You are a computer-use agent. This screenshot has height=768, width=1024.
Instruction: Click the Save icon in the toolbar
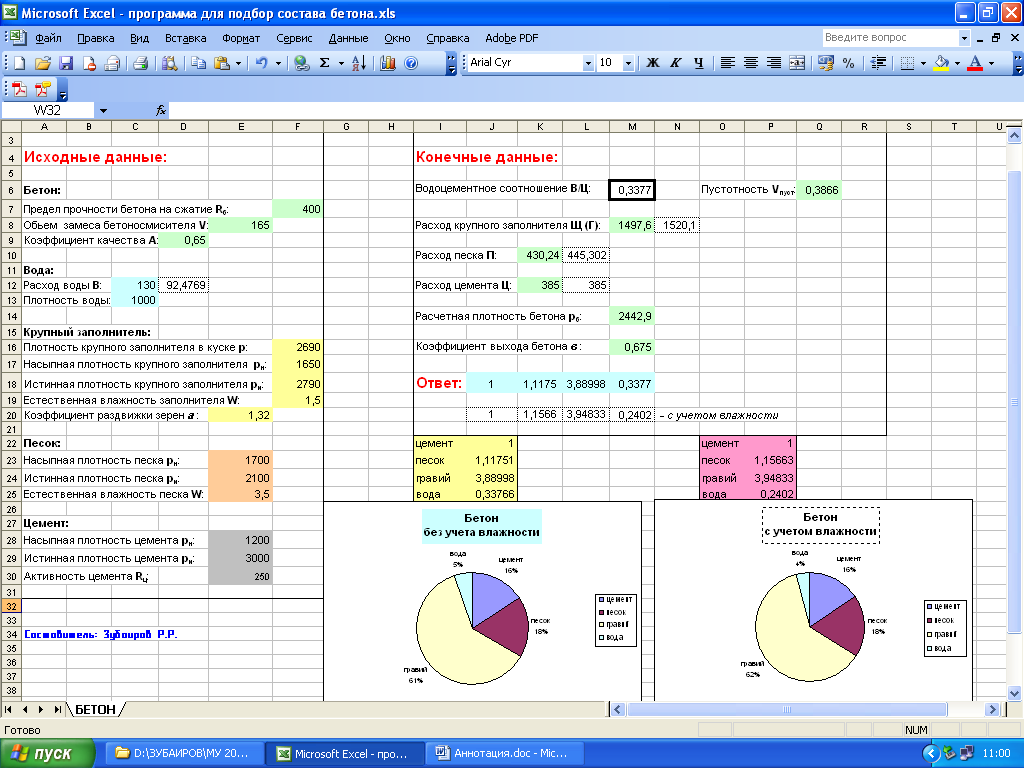pos(66,63)
